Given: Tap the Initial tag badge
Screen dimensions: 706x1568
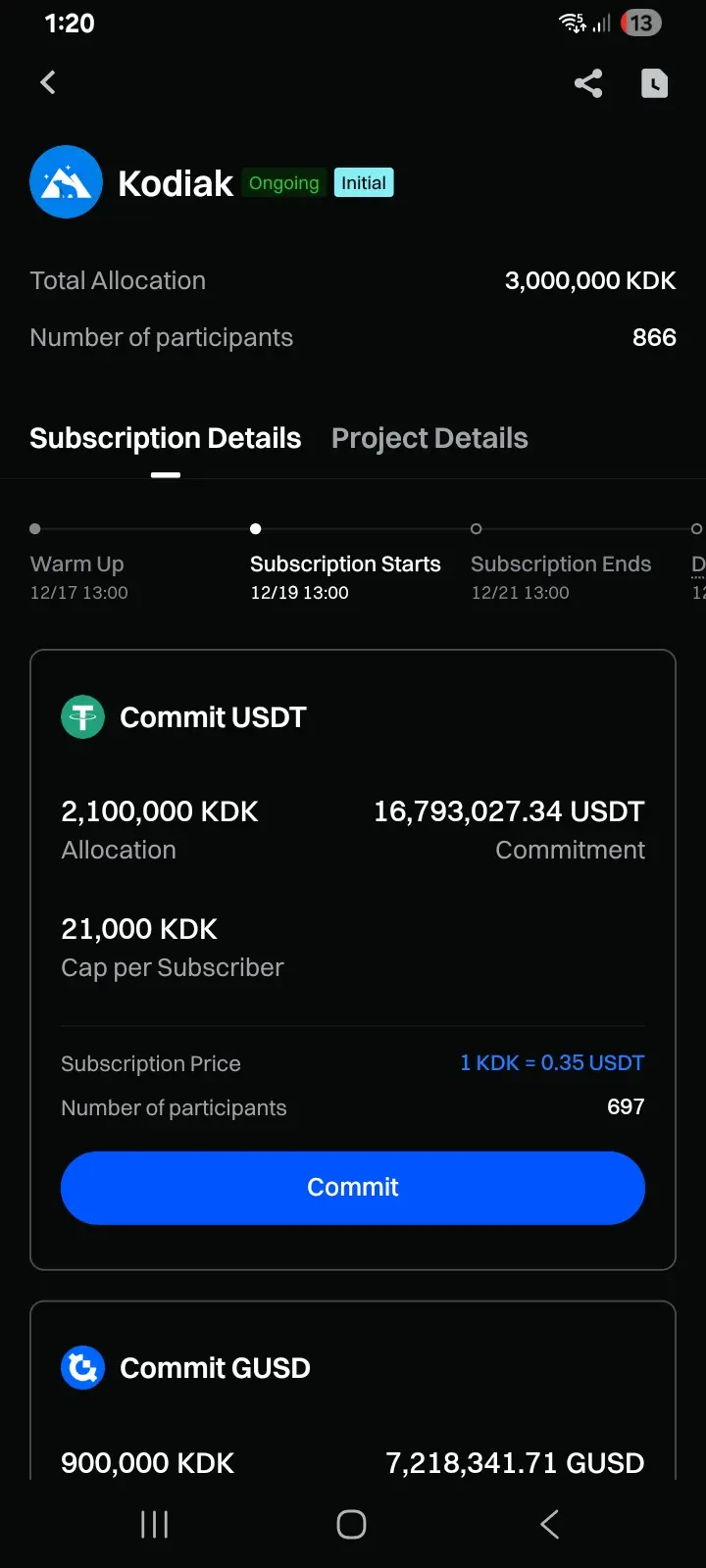Looking at the screenshot, I should pos(364,183).
